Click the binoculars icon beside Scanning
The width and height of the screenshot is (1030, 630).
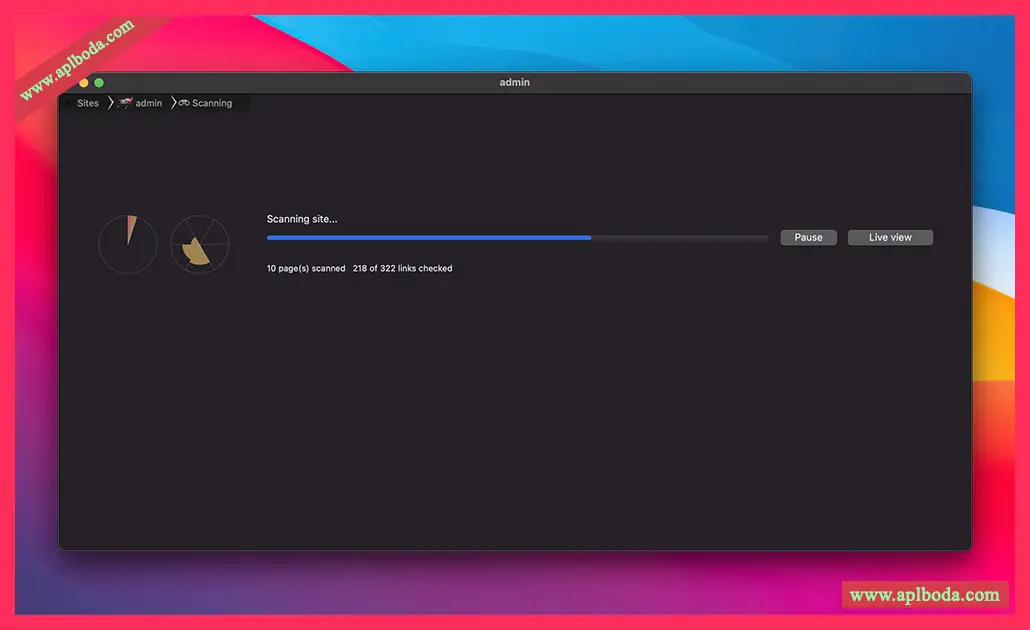pyautogui.click(x=184, y=103)
